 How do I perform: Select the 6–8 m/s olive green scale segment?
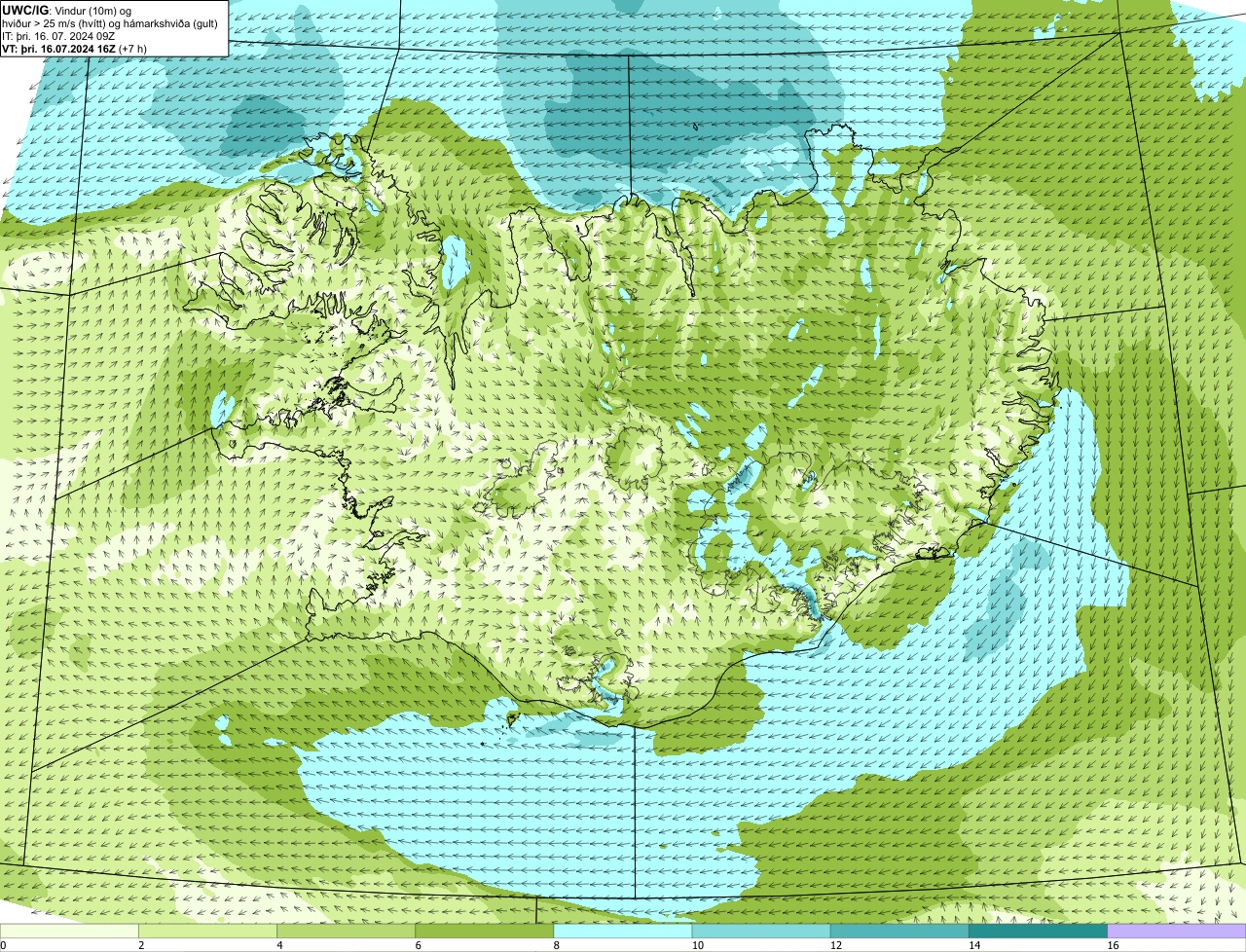coord(485,931)
